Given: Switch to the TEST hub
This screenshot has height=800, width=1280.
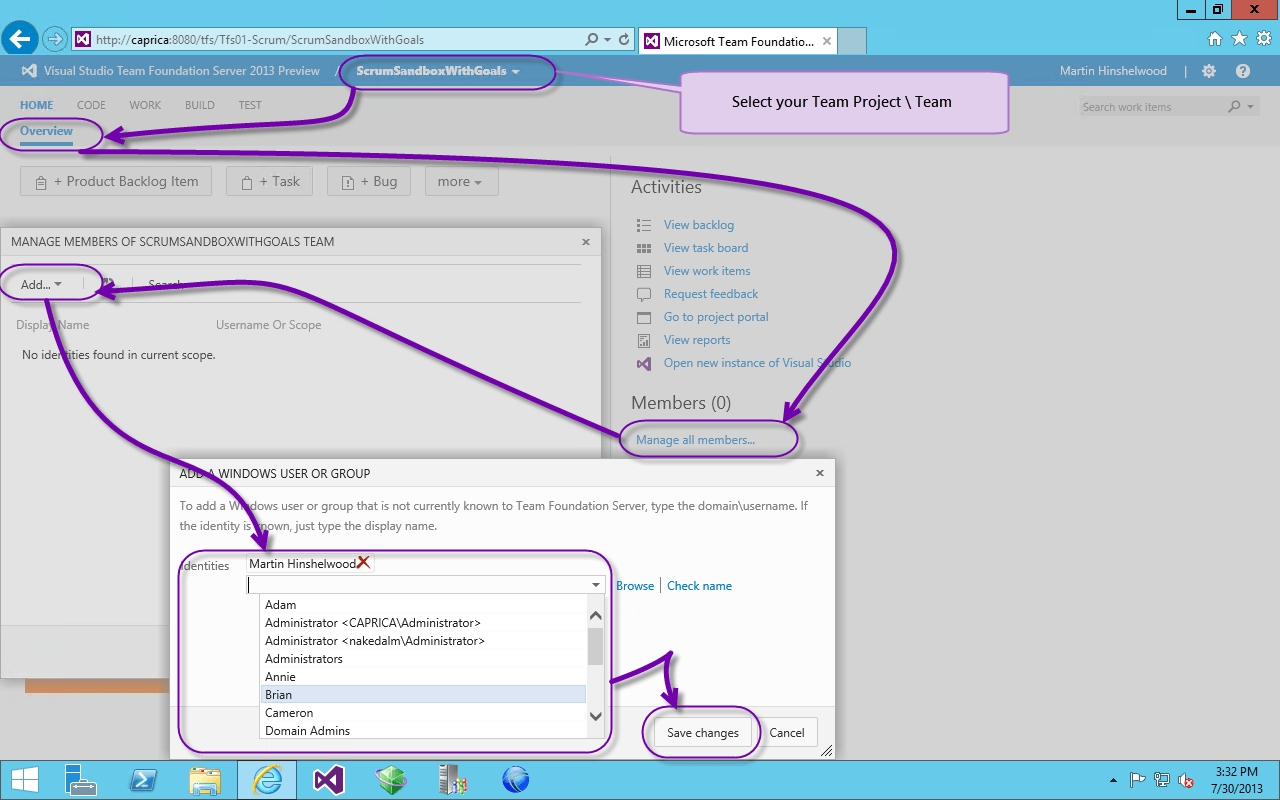Looking at the screenshot, I should (x=250, y=105).
